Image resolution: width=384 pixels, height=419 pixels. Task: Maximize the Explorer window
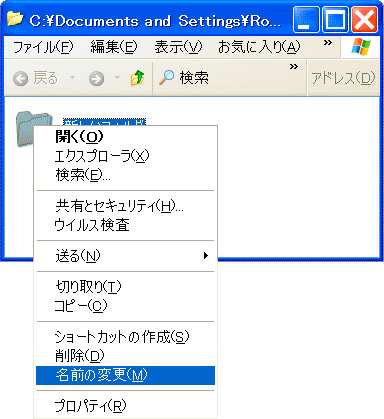click(335, 20)
